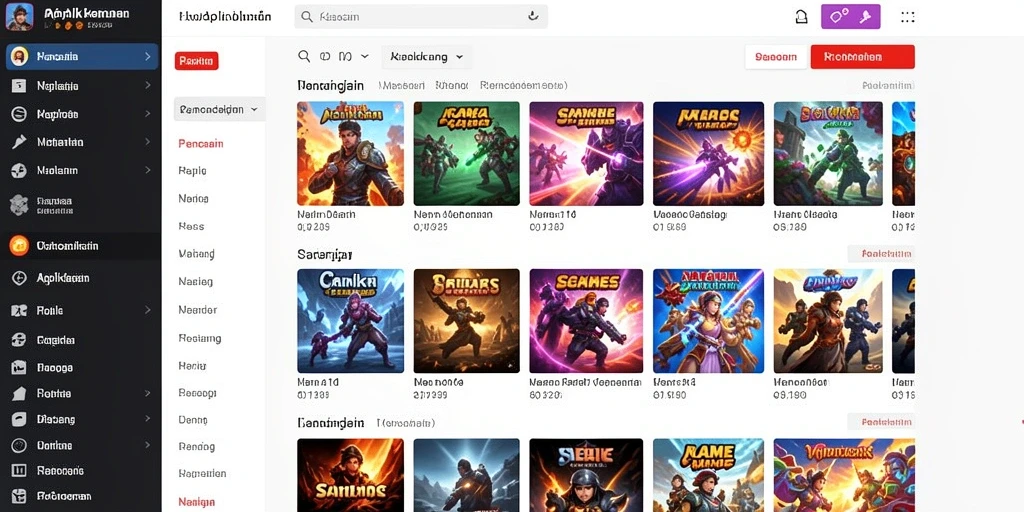Open the notifications bell icon

coord(801,17)
